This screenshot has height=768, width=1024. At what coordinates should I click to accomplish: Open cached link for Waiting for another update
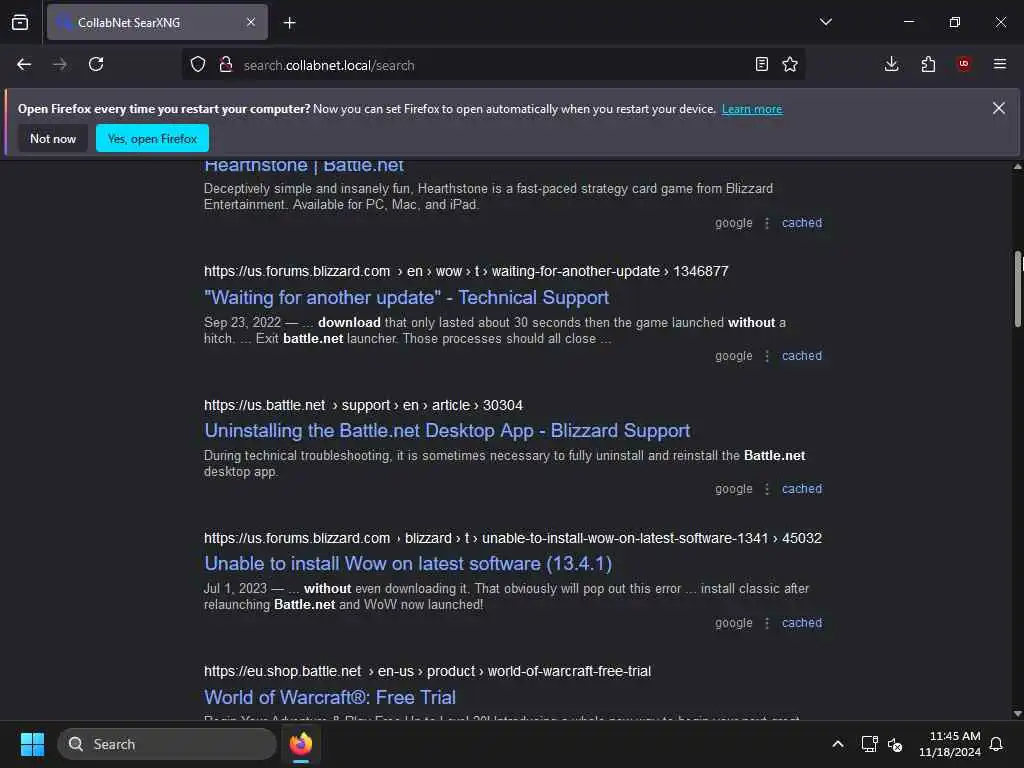(802, 356)
